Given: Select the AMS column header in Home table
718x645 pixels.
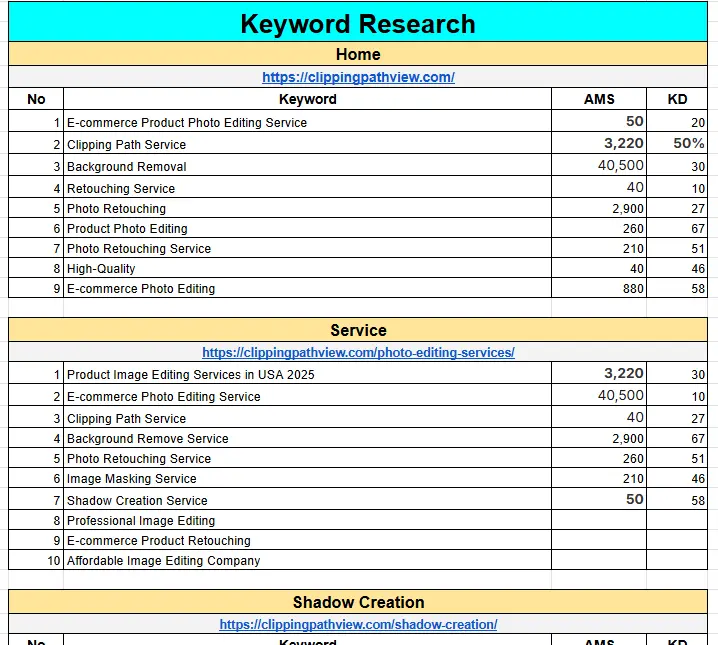Looking at the screenshot, I should click(x=599, y=99).
